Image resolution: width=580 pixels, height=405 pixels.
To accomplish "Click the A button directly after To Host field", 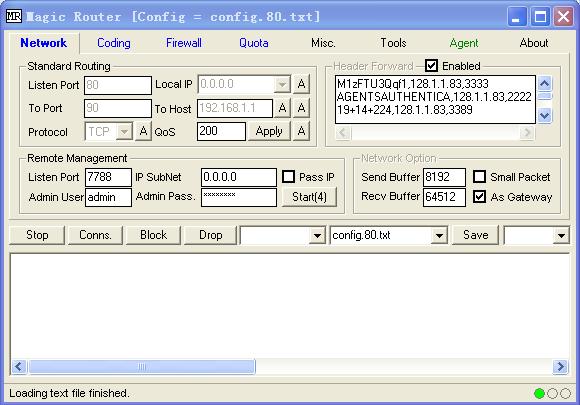I will (x=282, y=108).
